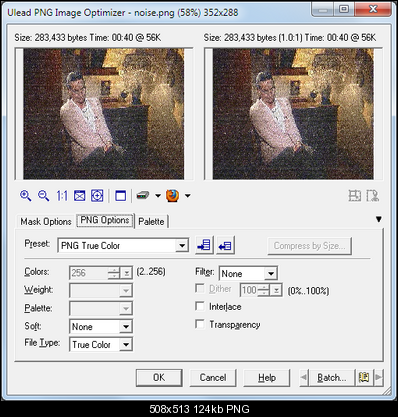Click the modem connection speed icon
398x417 pixels.
pyautogui.click(x=143, y=196)
